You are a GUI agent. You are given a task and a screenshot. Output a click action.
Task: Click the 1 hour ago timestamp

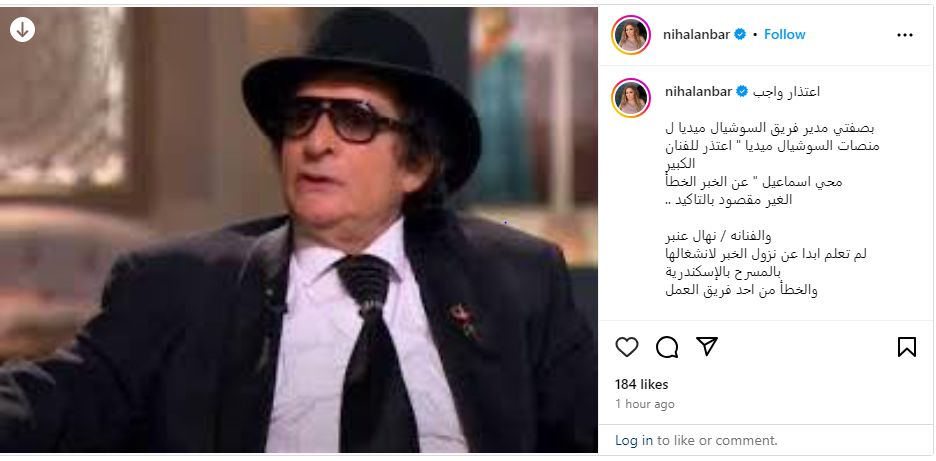645,404
